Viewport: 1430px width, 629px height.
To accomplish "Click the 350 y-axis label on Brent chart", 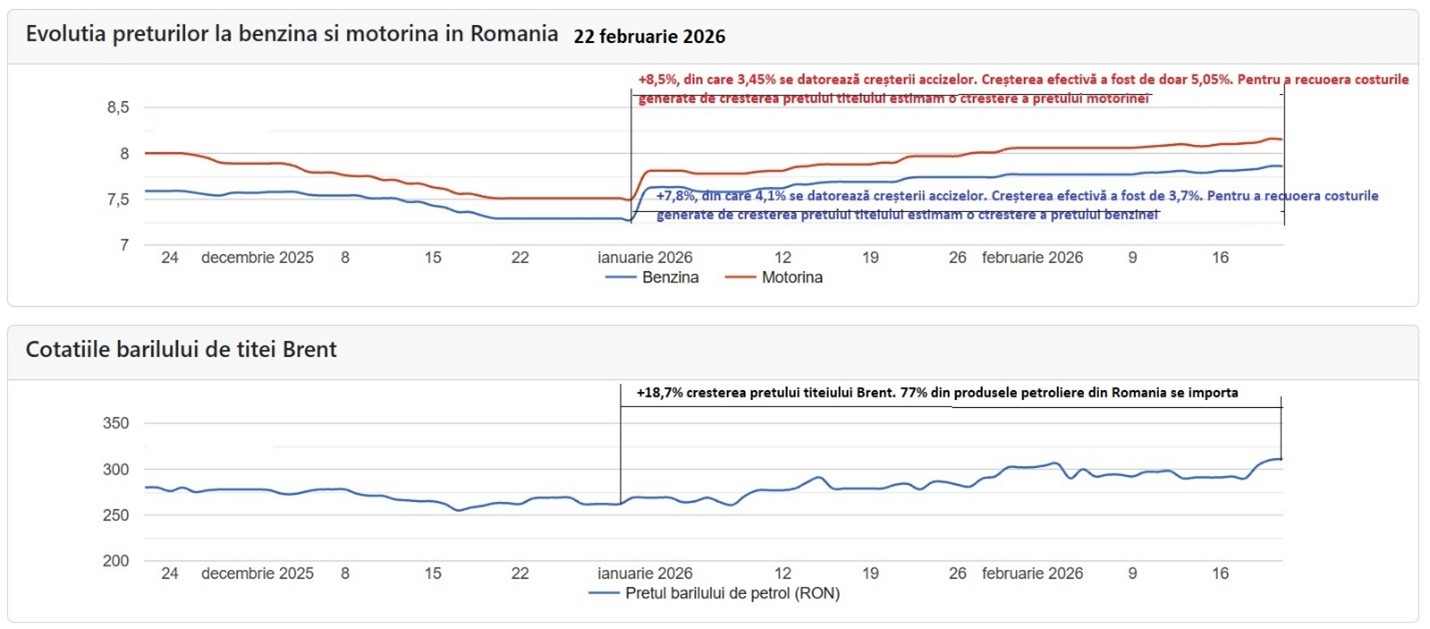I will coord(116,424).
